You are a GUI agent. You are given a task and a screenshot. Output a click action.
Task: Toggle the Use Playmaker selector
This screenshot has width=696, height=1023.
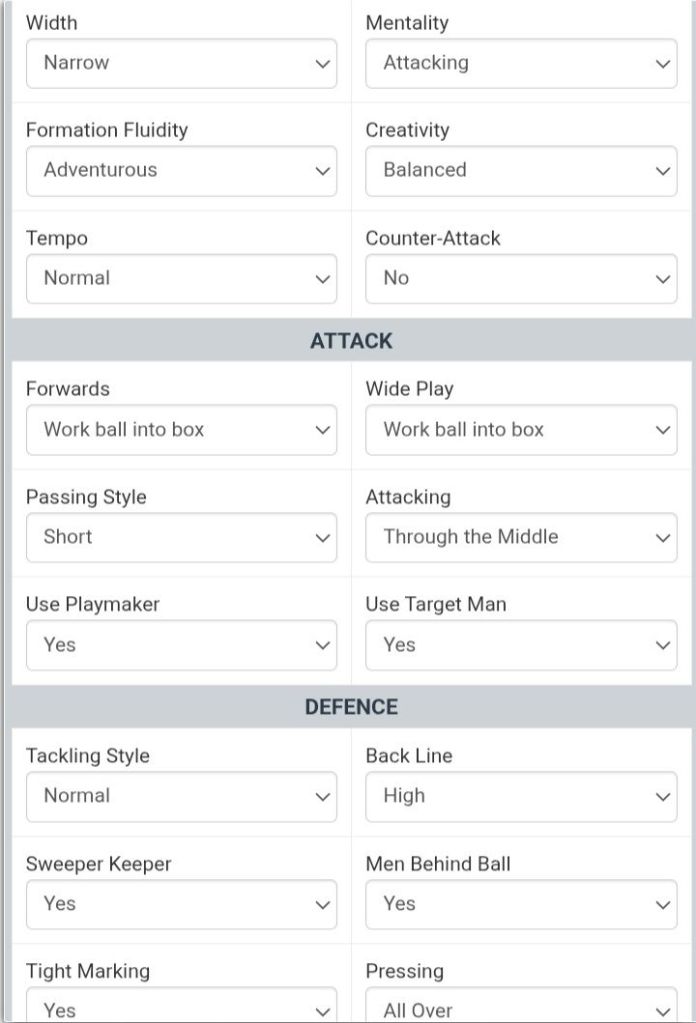pyautogui.click(x=181, y=645)
